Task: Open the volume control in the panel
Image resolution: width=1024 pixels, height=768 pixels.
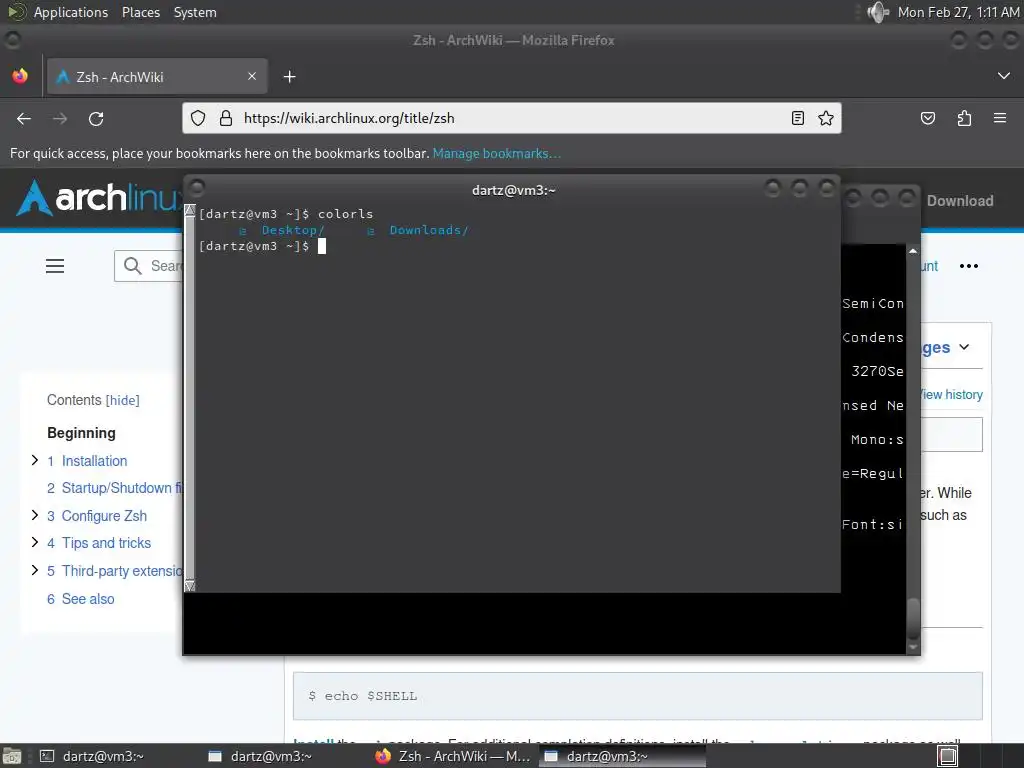Action: [878, 12]
